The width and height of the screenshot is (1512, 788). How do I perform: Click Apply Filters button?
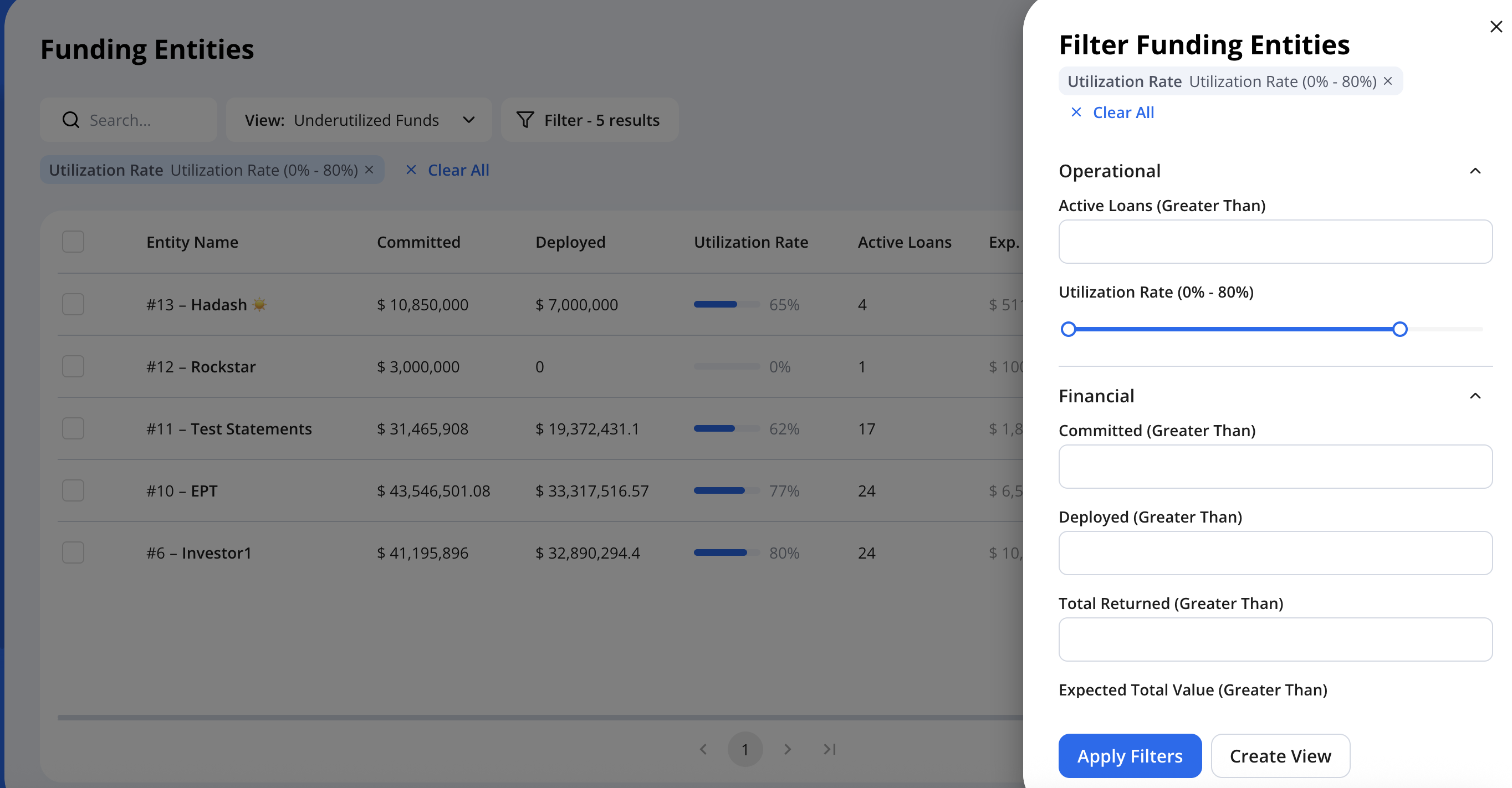[x=1130, y=756]
